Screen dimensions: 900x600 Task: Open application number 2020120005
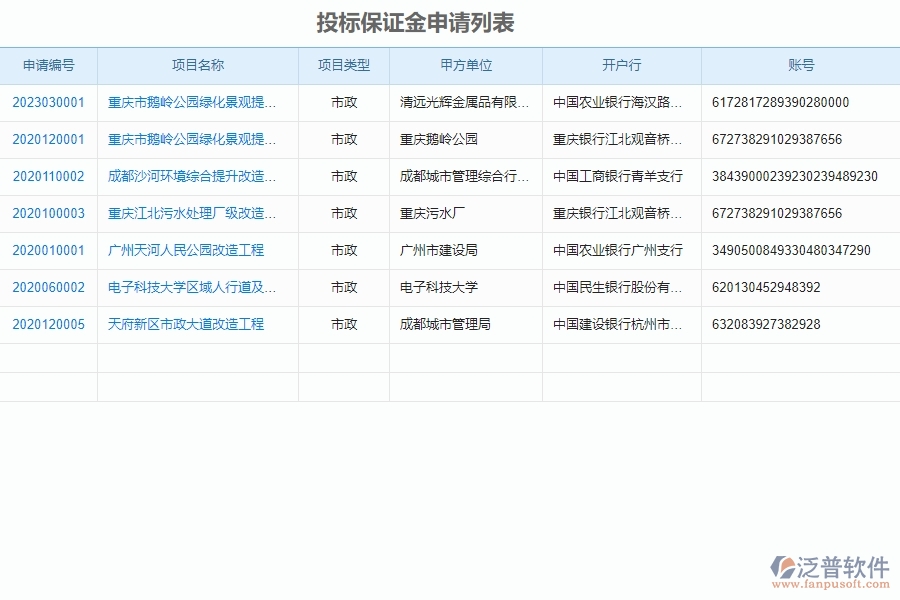(48, 325)
